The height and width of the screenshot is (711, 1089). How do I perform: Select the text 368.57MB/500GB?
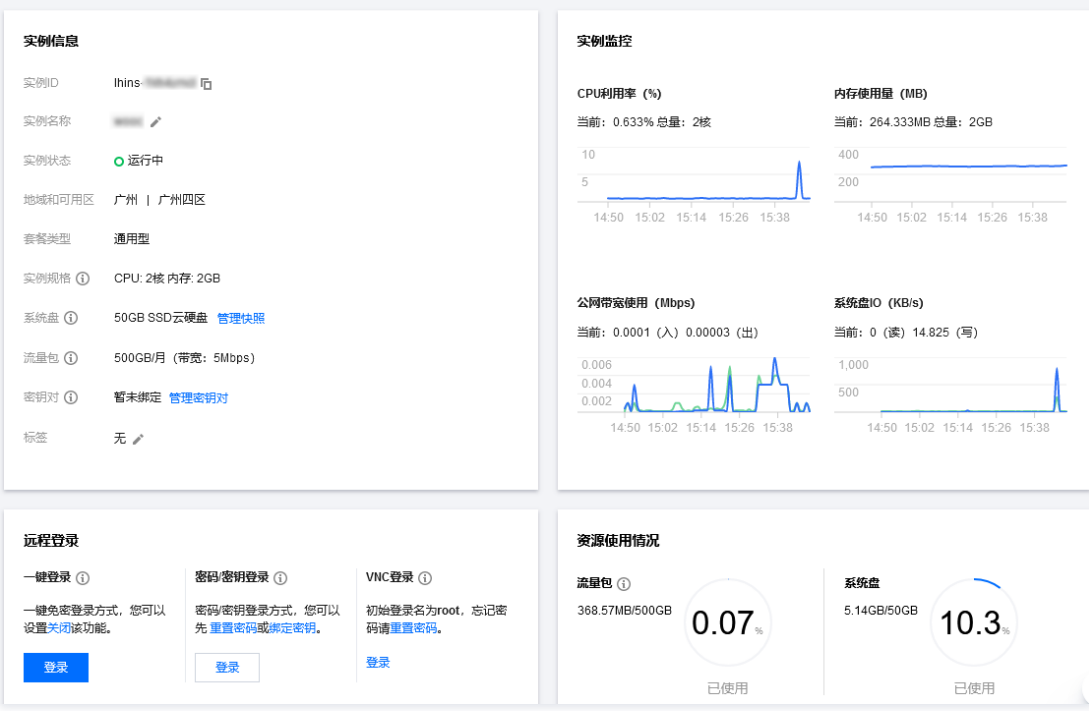click(624, 610)
